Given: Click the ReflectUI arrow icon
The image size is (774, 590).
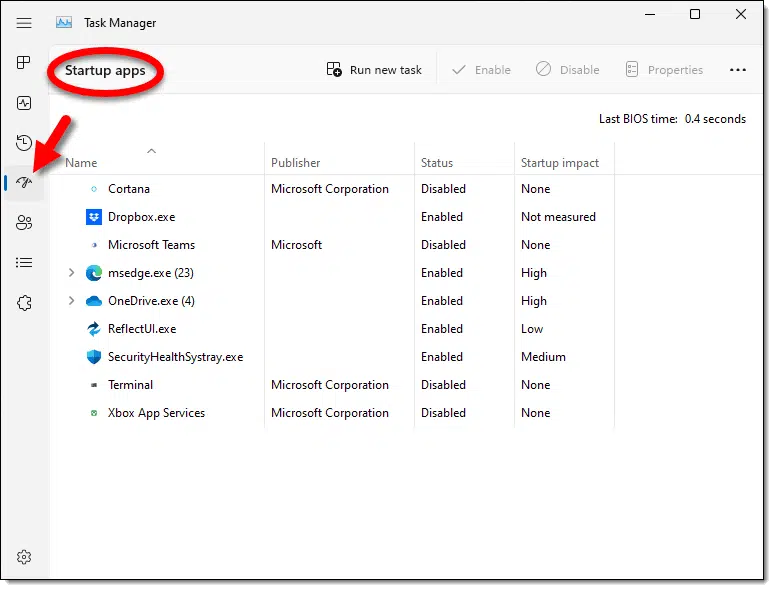Looking at the screenshot, I should 94,329.
